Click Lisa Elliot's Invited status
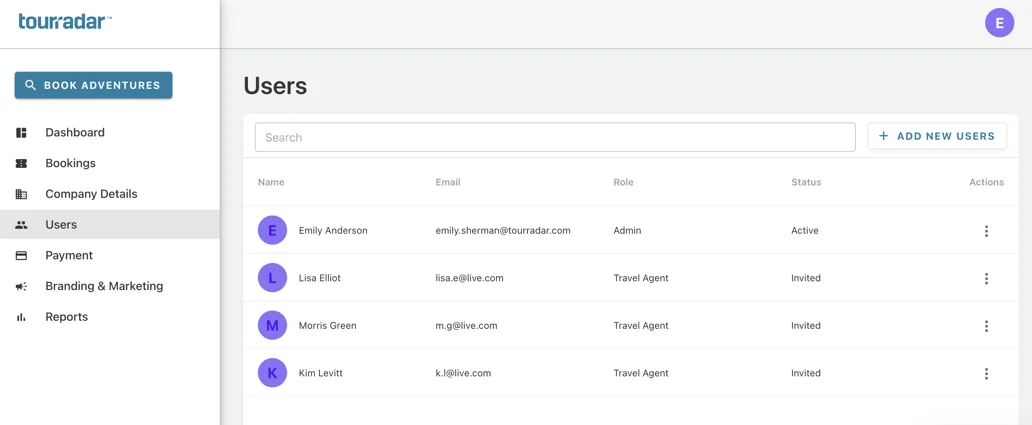The width and height of the screenshot is (1032, 425). pyautogui.click(x=806, y=278)
